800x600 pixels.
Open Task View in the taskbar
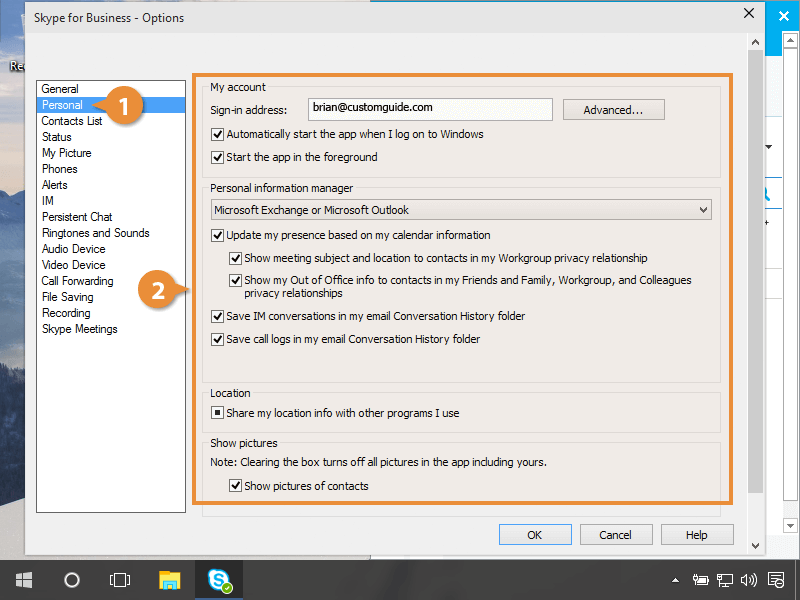coord(120,580)
